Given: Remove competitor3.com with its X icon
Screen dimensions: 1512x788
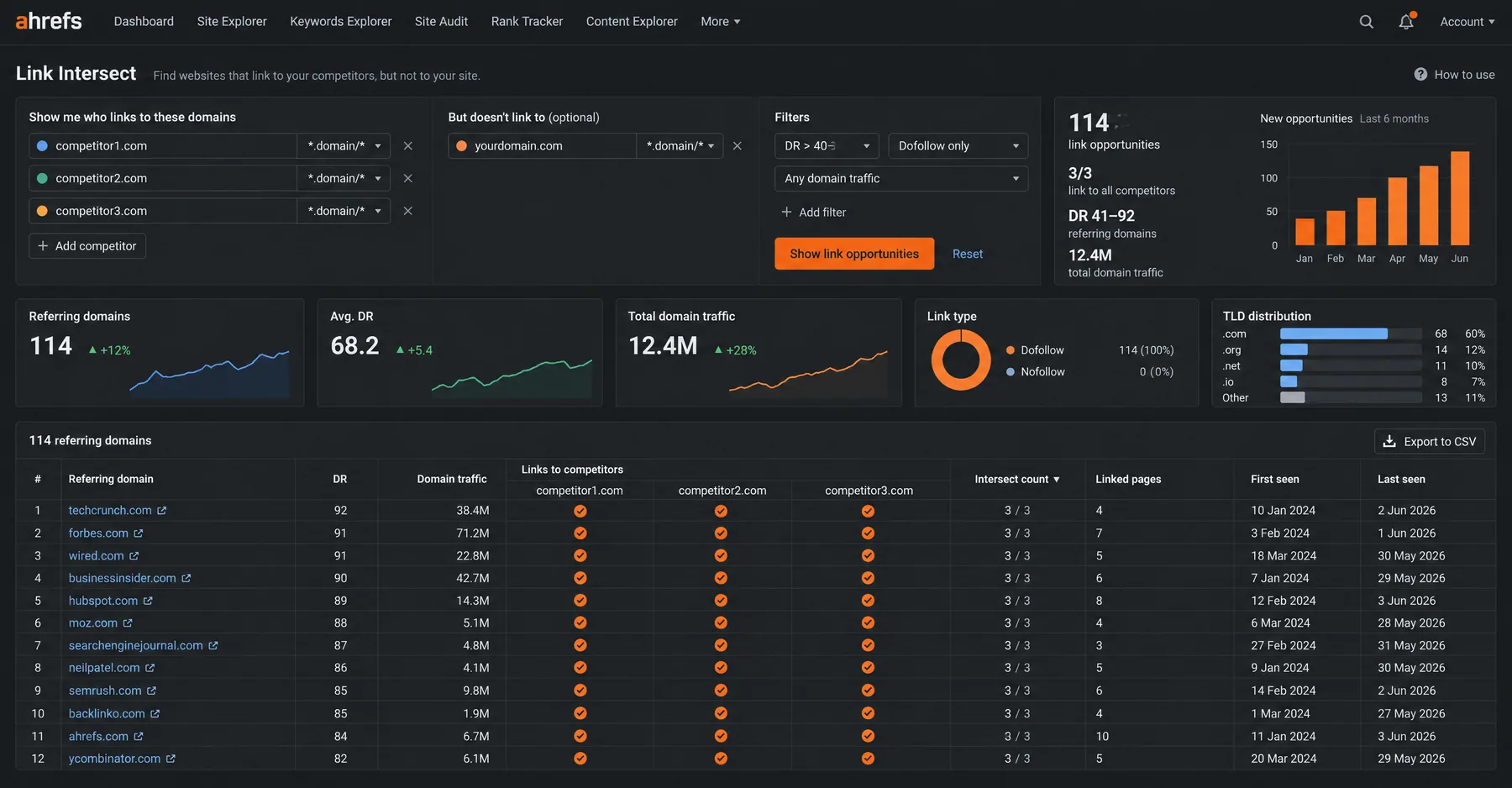Looking at the screenshot, I should coord(408,211).
